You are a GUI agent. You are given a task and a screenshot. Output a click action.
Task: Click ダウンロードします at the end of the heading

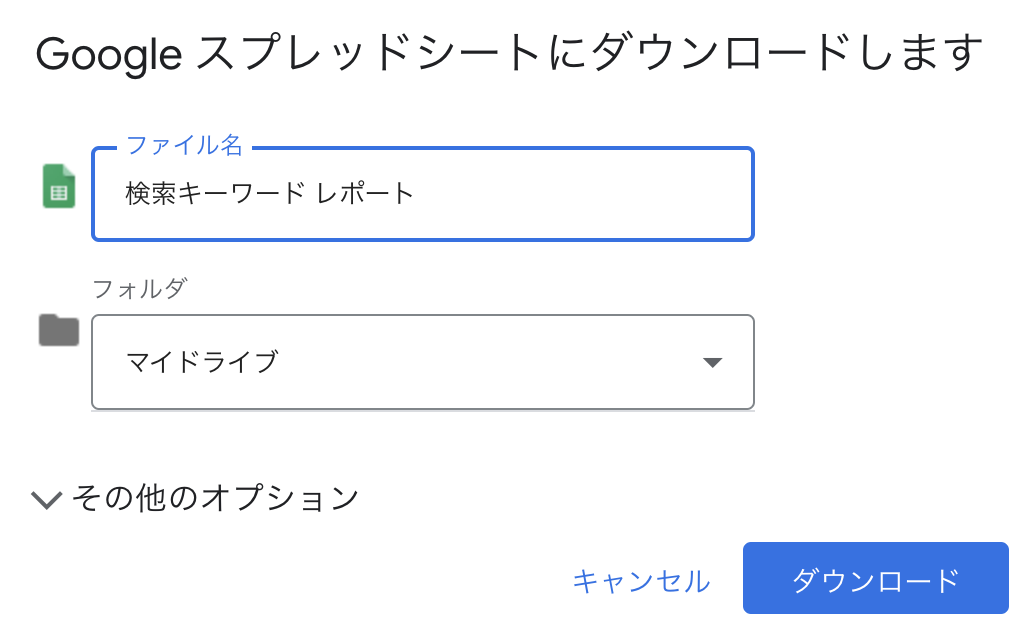787,53
